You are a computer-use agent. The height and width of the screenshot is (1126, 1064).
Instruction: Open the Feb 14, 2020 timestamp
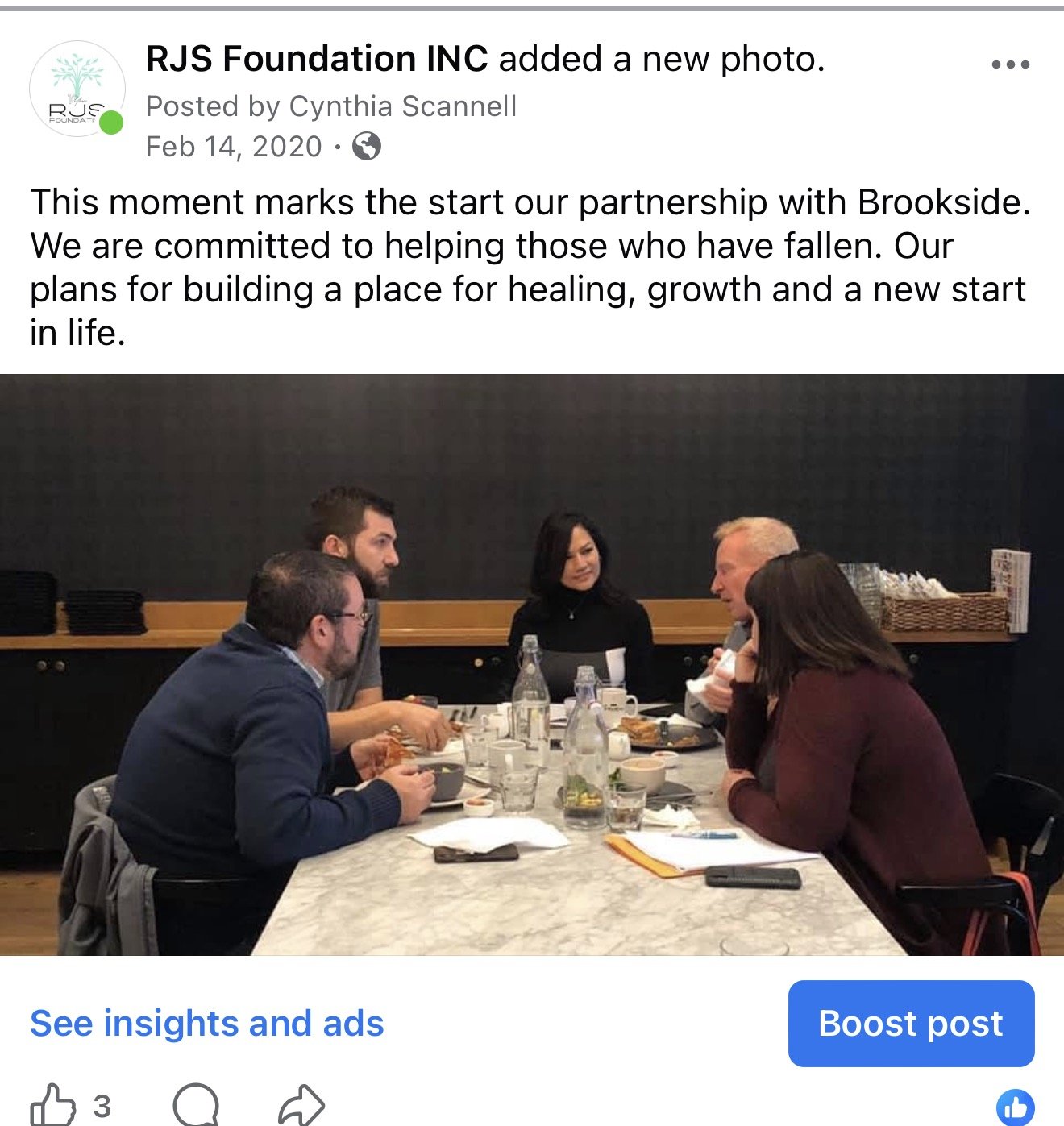pos(234,147)
